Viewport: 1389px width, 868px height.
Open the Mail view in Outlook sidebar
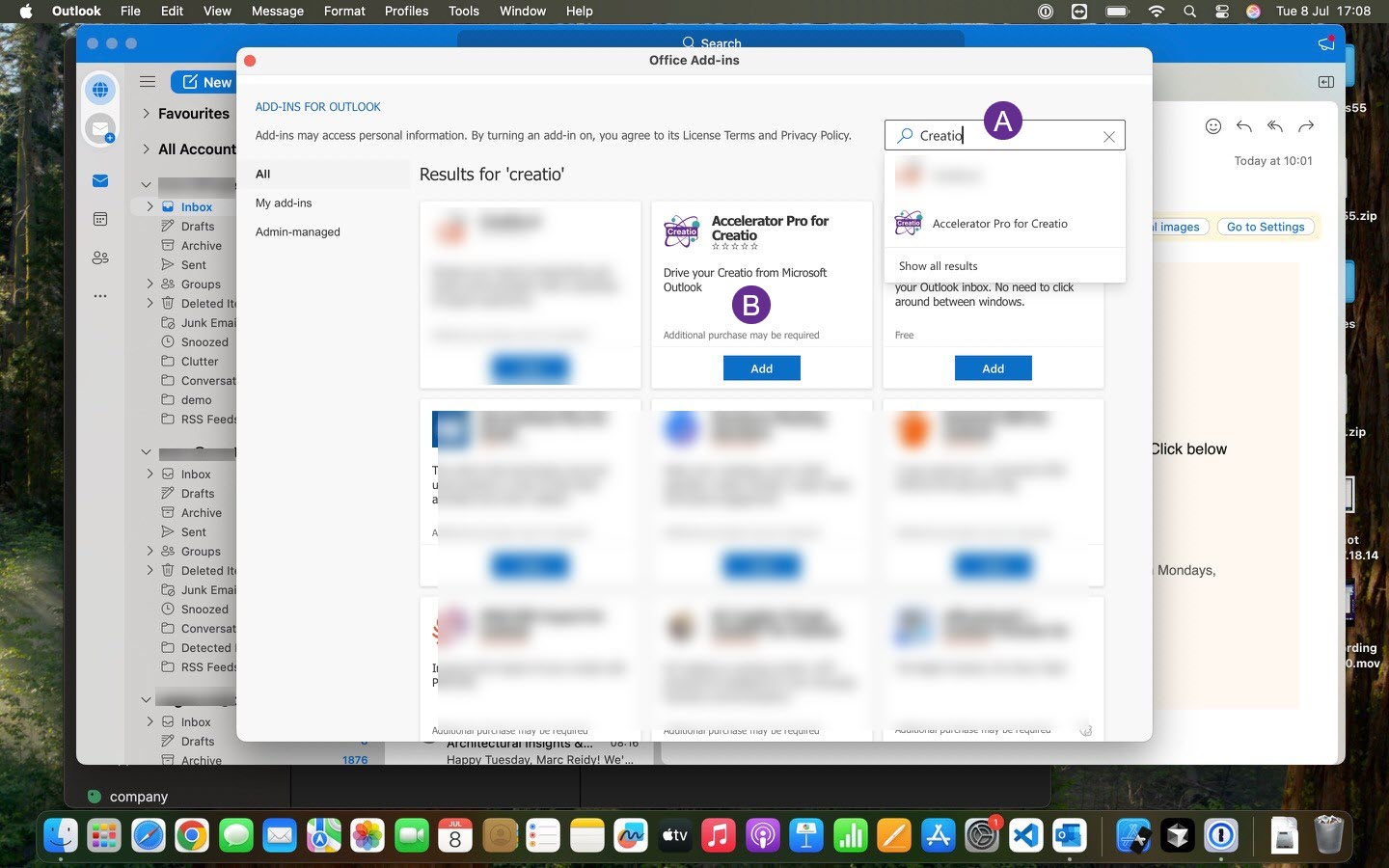(x=100, y=181)
